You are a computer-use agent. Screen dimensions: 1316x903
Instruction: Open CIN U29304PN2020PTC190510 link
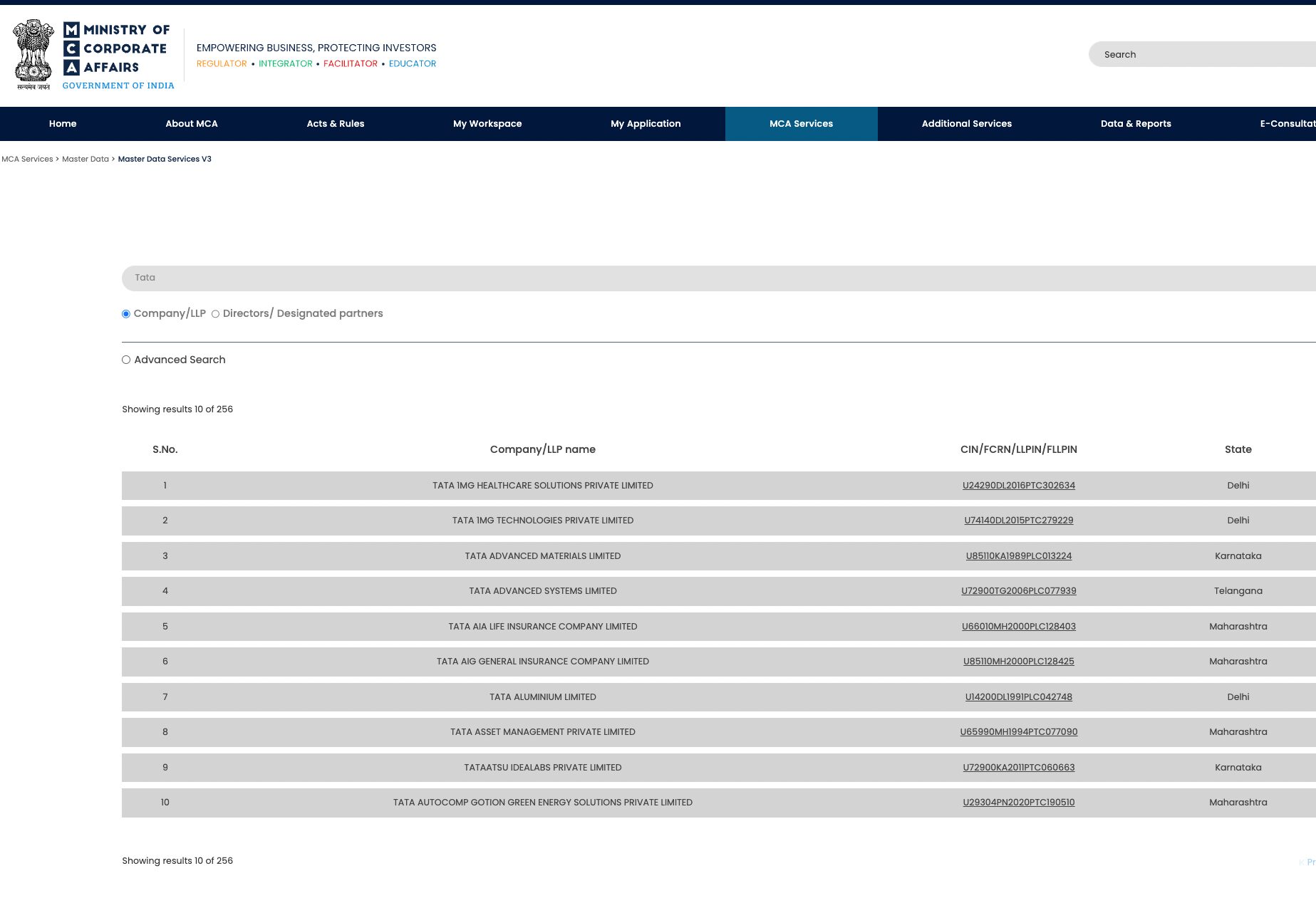tap(1019, 803)
